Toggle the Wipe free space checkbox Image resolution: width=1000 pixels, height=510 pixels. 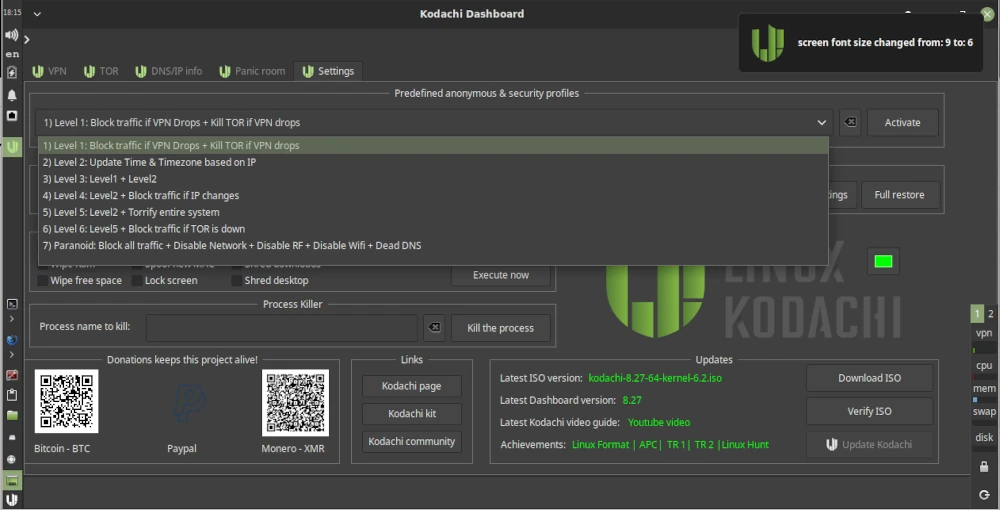coord(43,280)
